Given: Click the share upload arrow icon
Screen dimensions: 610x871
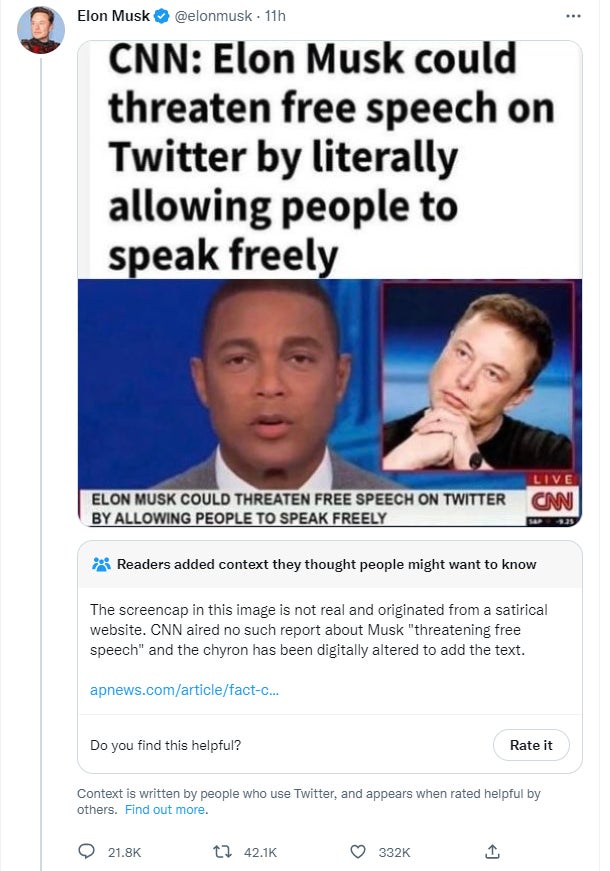Looking at the screenshot, I should click(x=491, y=851).
